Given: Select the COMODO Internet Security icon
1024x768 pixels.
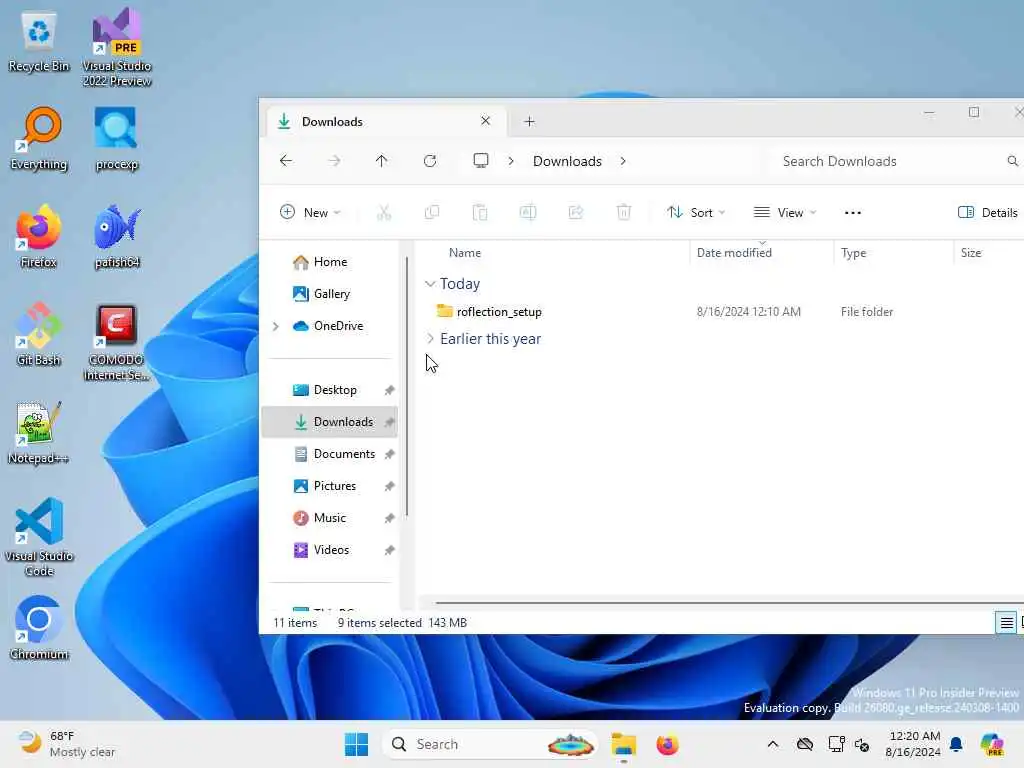Looking at the screenshot, I should coord(116,343).
